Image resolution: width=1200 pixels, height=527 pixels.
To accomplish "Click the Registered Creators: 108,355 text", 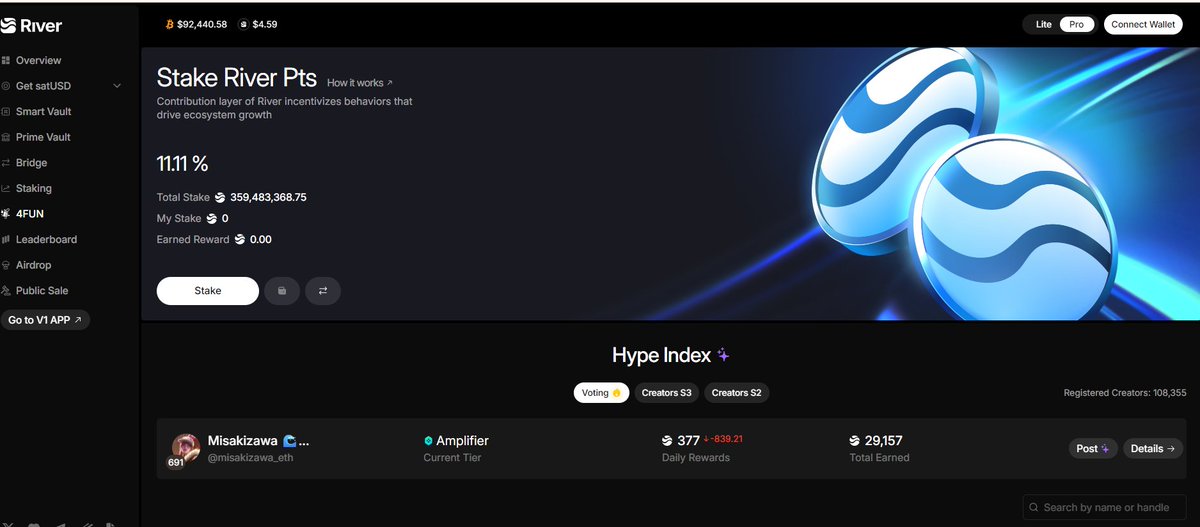I will pos(1125,393).
